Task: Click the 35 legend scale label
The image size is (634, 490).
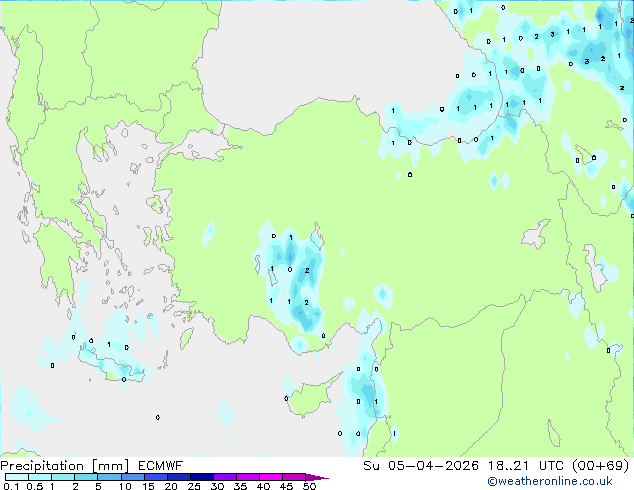Action: click(240, 486)
